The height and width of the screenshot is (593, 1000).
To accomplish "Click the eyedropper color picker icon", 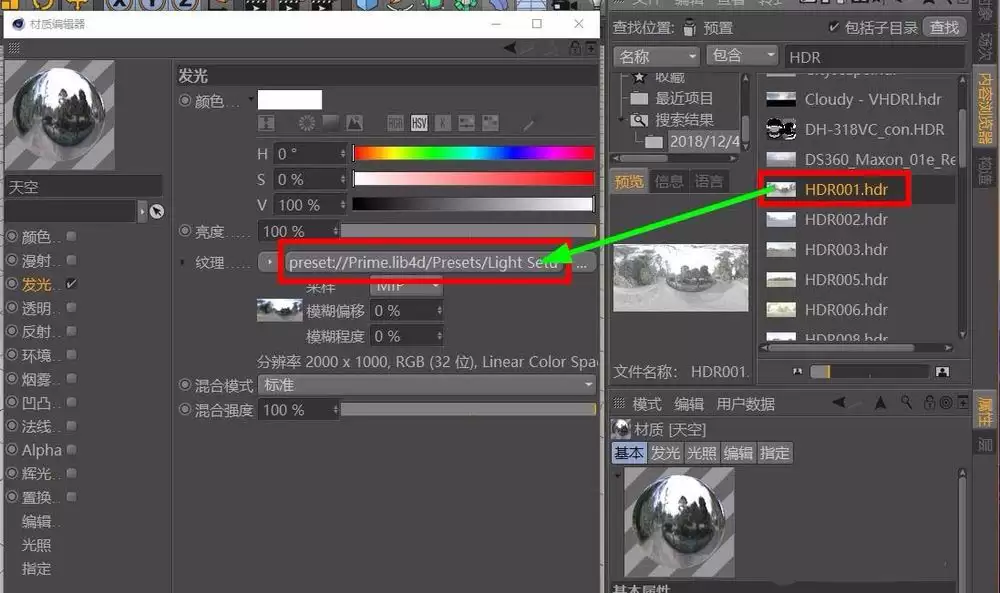I will (528, 122).
